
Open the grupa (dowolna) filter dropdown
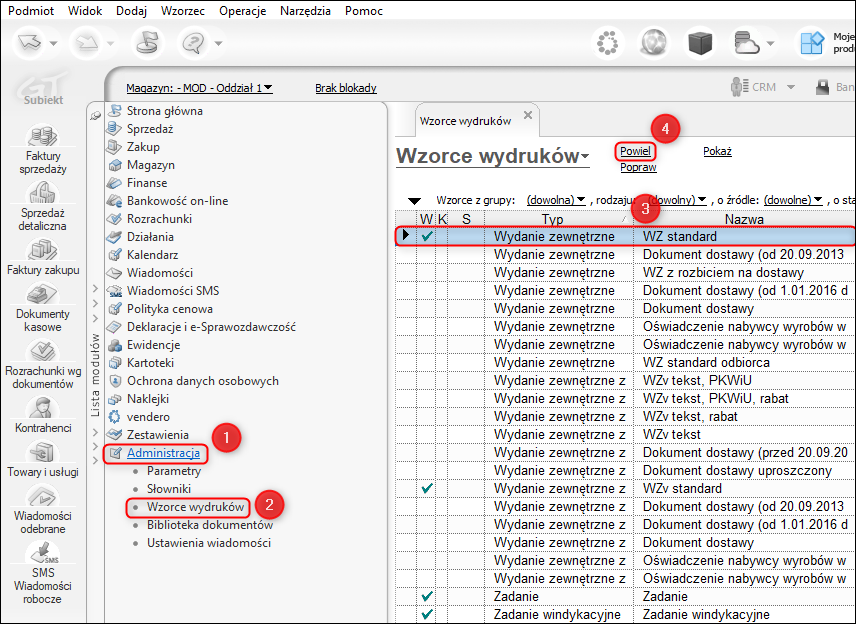tap(556, 200)
